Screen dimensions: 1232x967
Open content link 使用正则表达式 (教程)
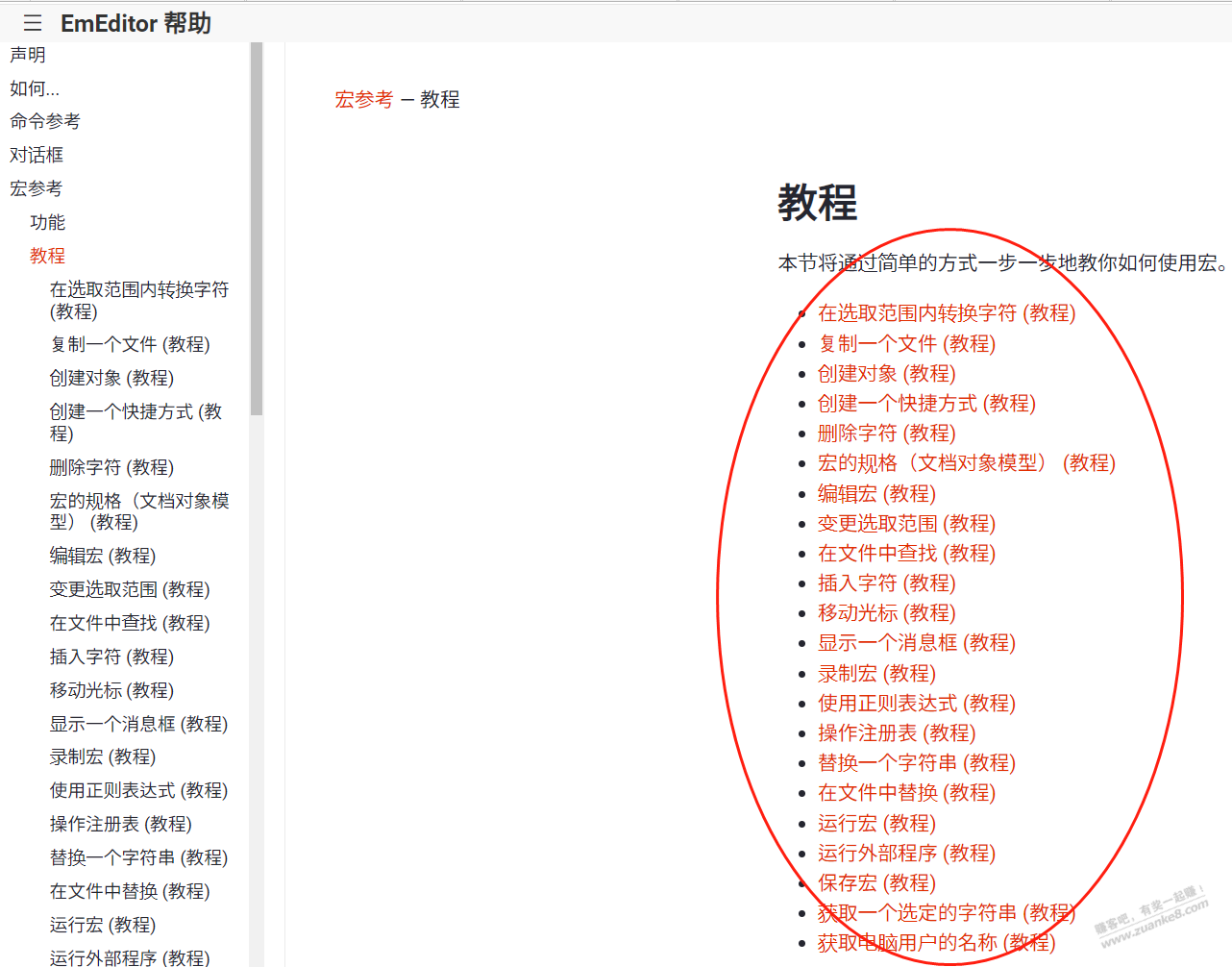917,703
